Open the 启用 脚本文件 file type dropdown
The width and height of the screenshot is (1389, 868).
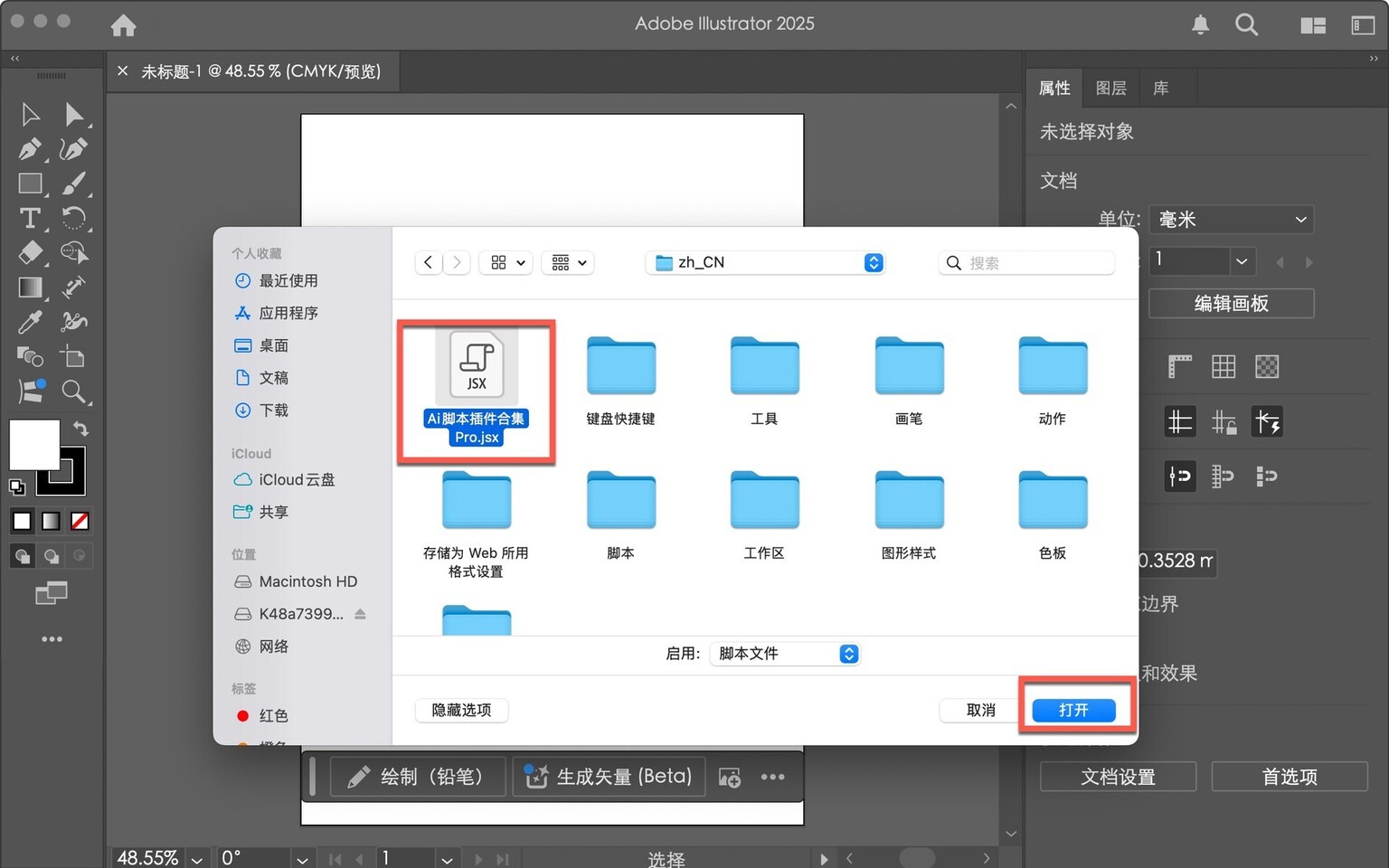point(785,654)
